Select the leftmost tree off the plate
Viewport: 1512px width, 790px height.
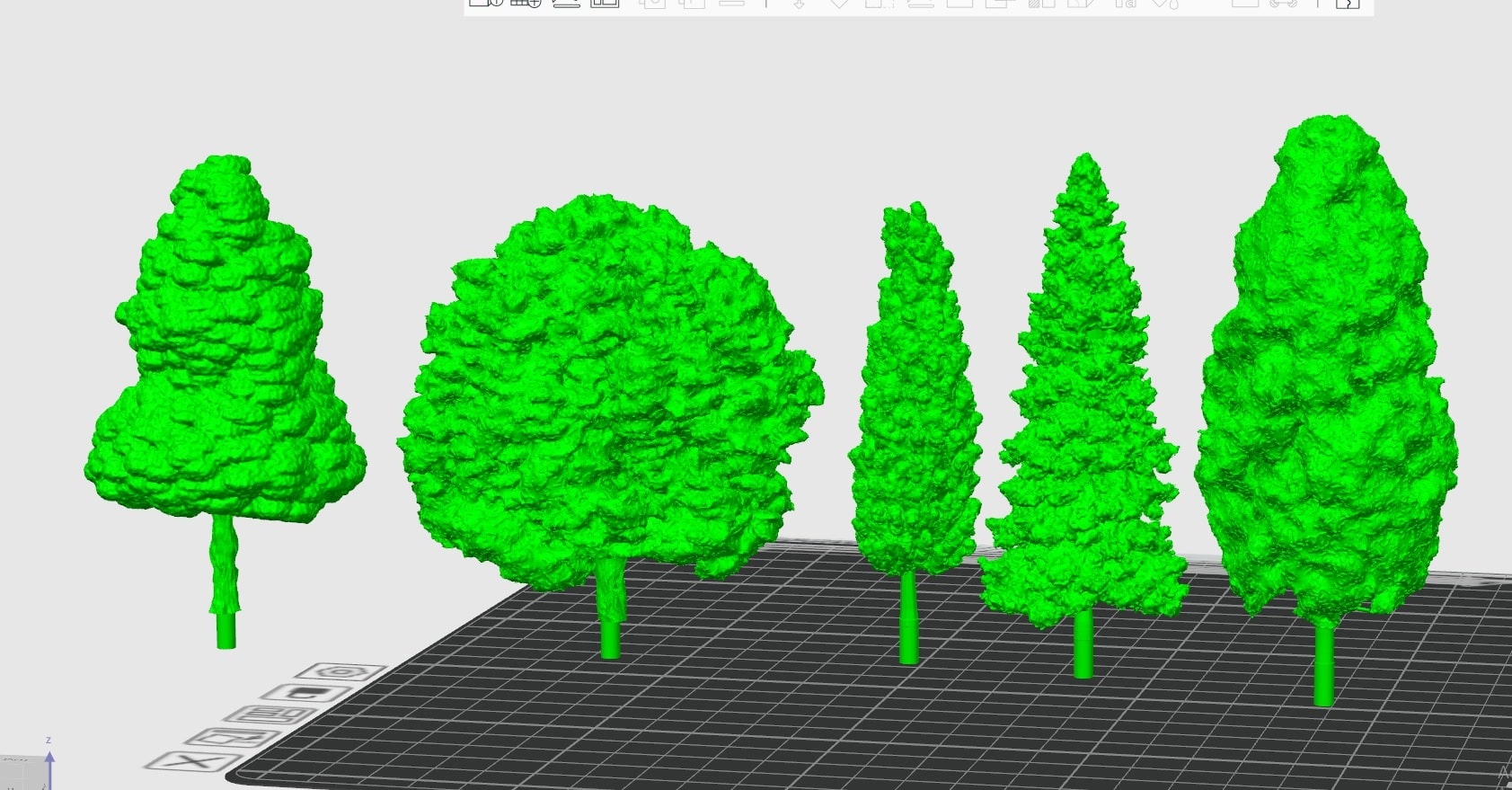[x=225, y=359]
